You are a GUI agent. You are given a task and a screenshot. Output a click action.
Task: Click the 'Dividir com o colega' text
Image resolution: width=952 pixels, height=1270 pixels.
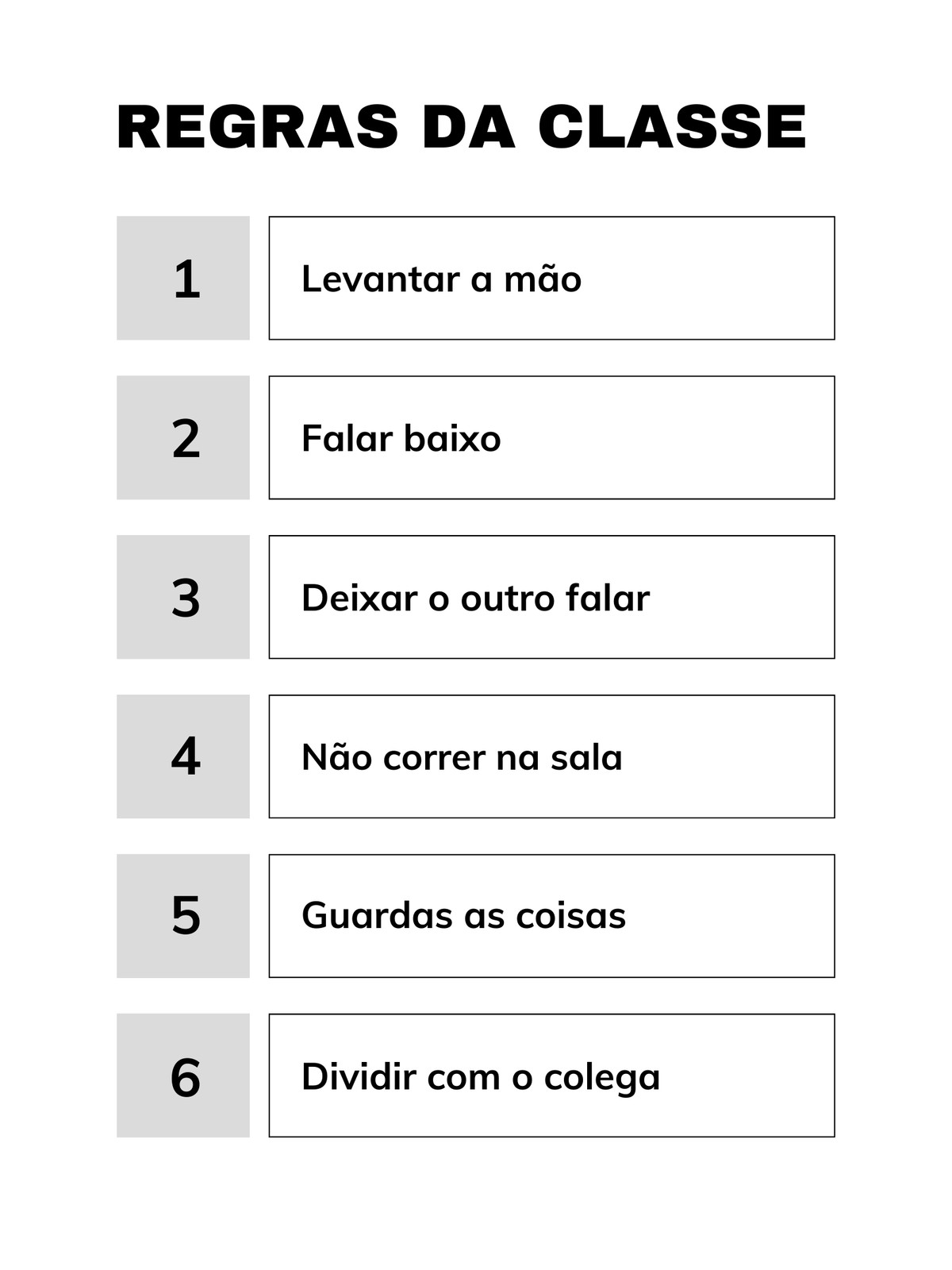[481, 1077]
